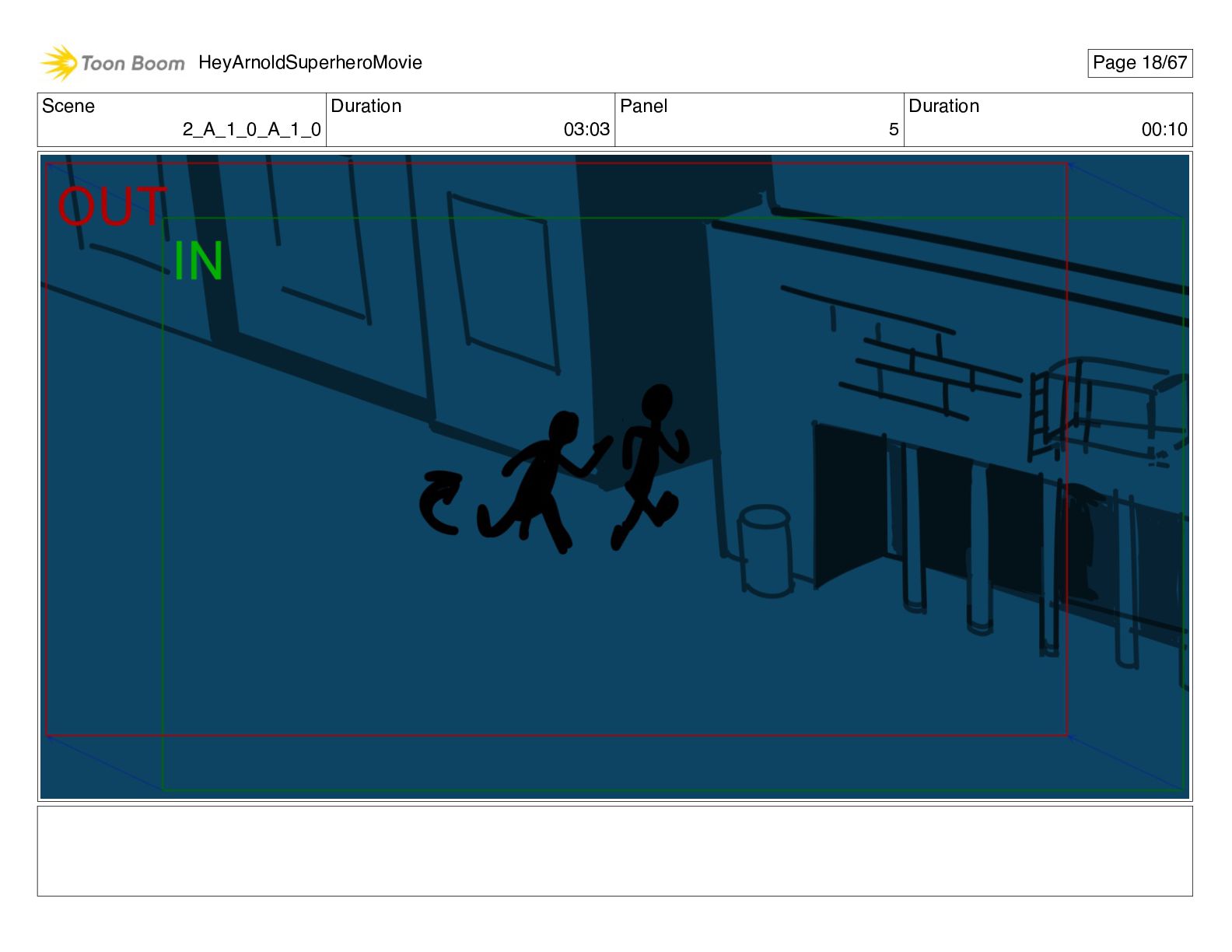Viewport: 1232px width, 952px height.
Task: Click the Duration label above 00:10
Action: tap(944, 106)
